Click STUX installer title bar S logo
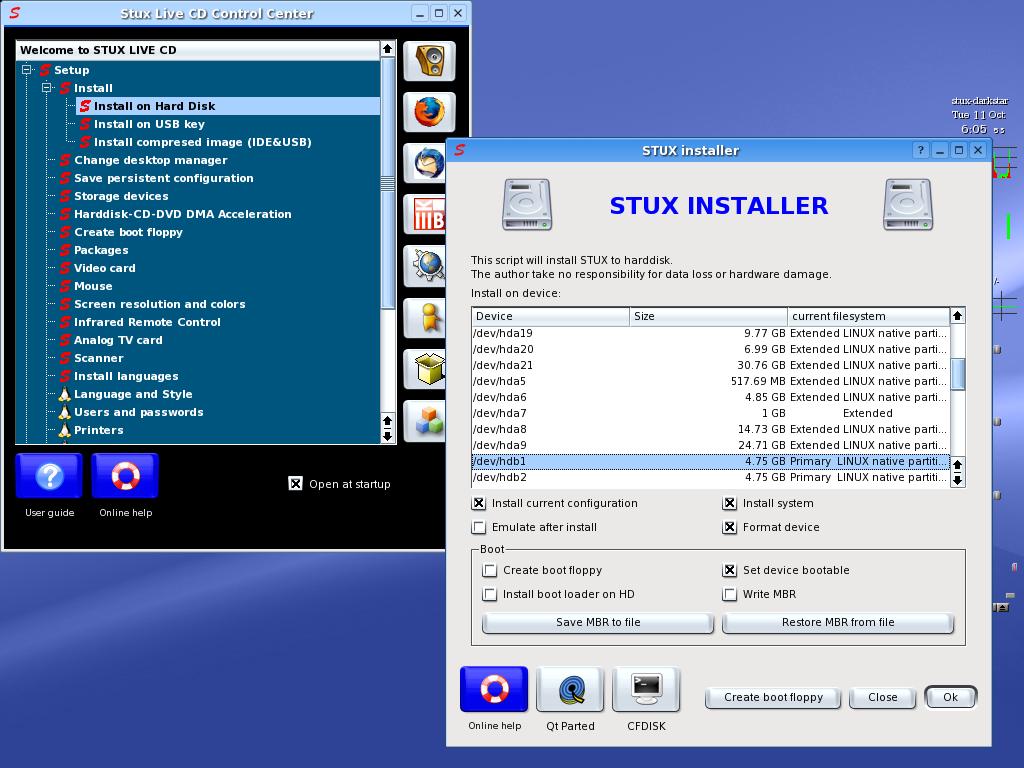This screenshot has width=1024, height=768. point(460,150)
